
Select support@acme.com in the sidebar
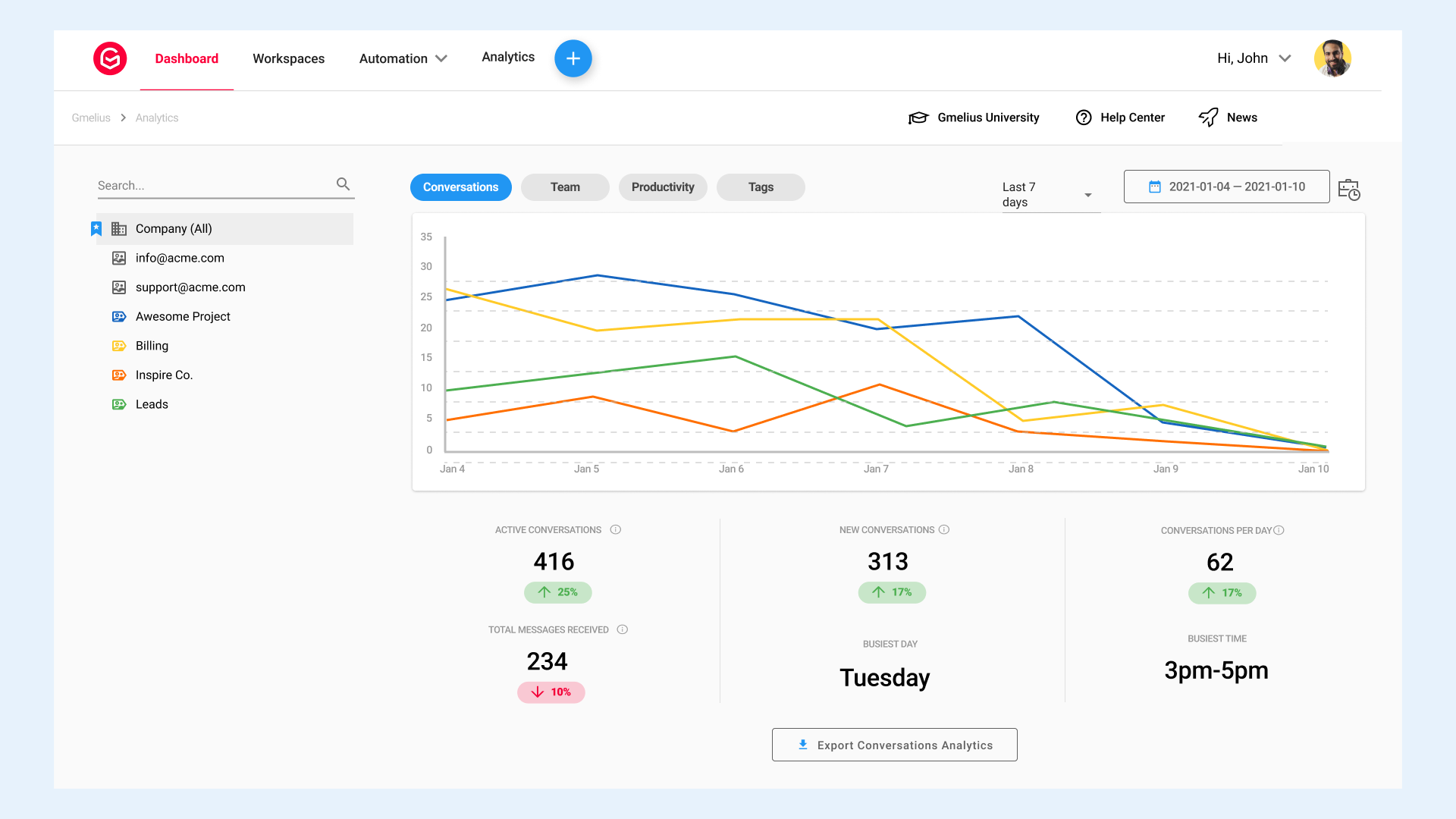tap(190, 287)
